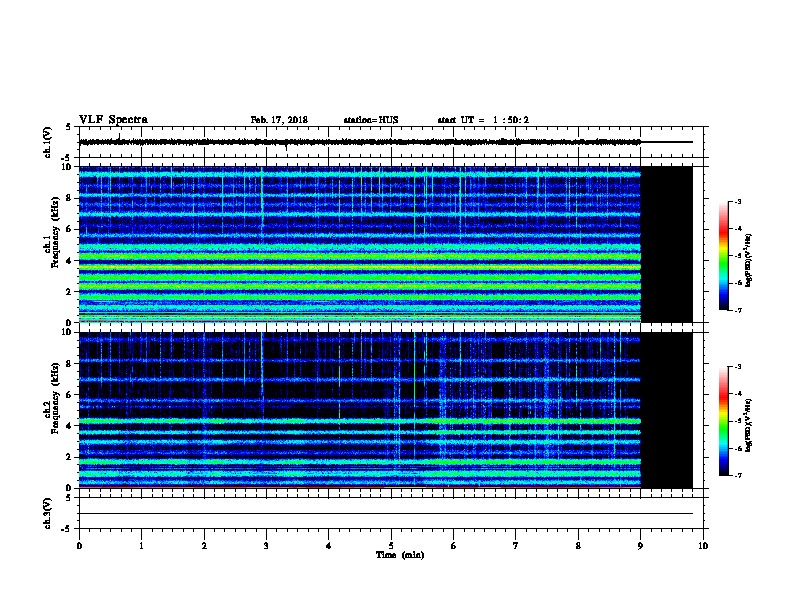Click the ch.1 color scale bar

click(723, 256)
